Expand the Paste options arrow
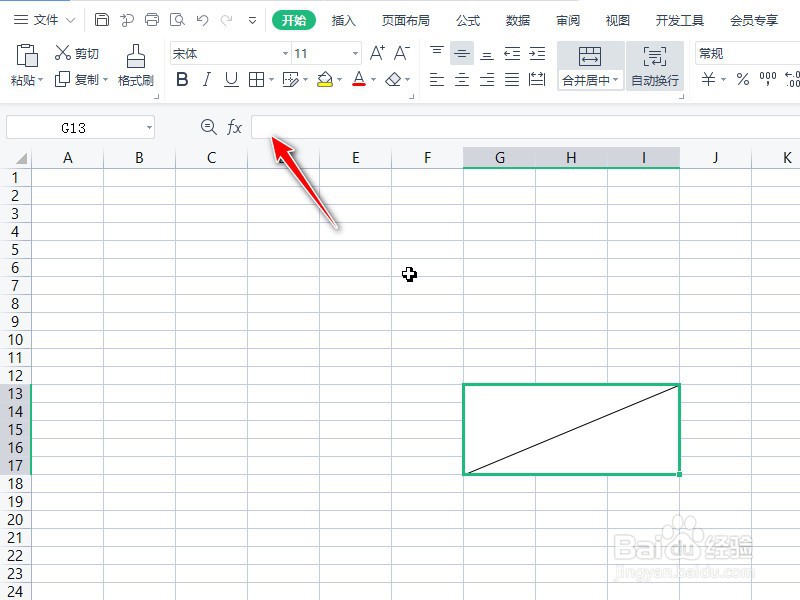Viewport: 800px width, 600px height. pyautogui.click(x=40, y=80)
